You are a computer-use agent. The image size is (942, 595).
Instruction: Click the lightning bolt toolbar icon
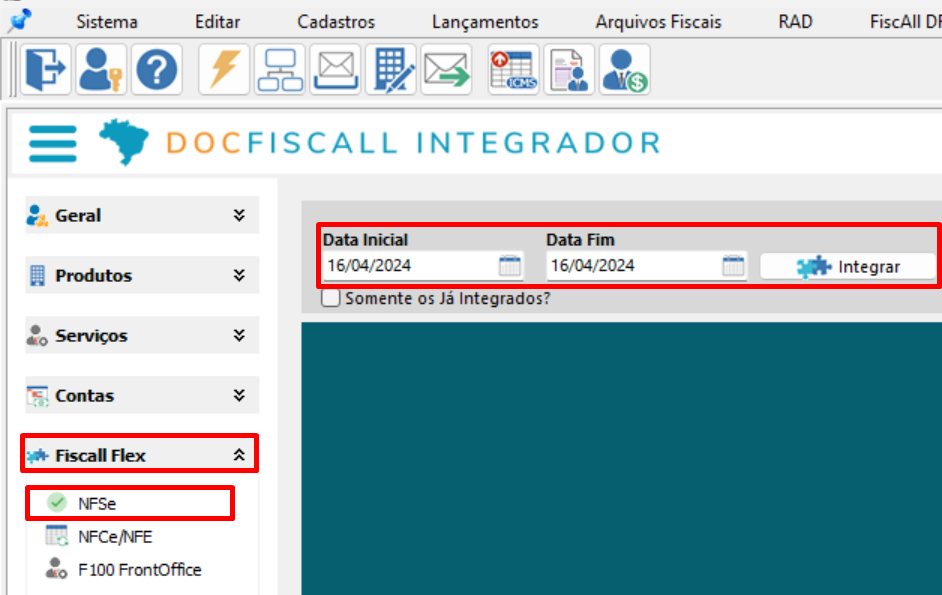click(223, 69)
